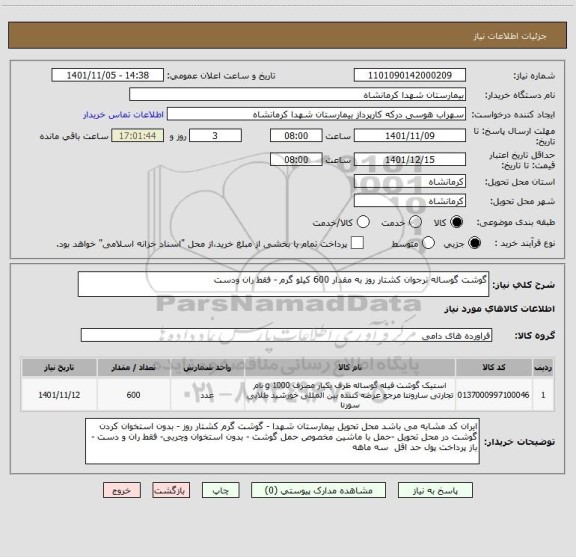This screenshot has height=557, width=576.
Task: Select the کالا radio button
Action: pyautogui.click(x=456, y=222)
